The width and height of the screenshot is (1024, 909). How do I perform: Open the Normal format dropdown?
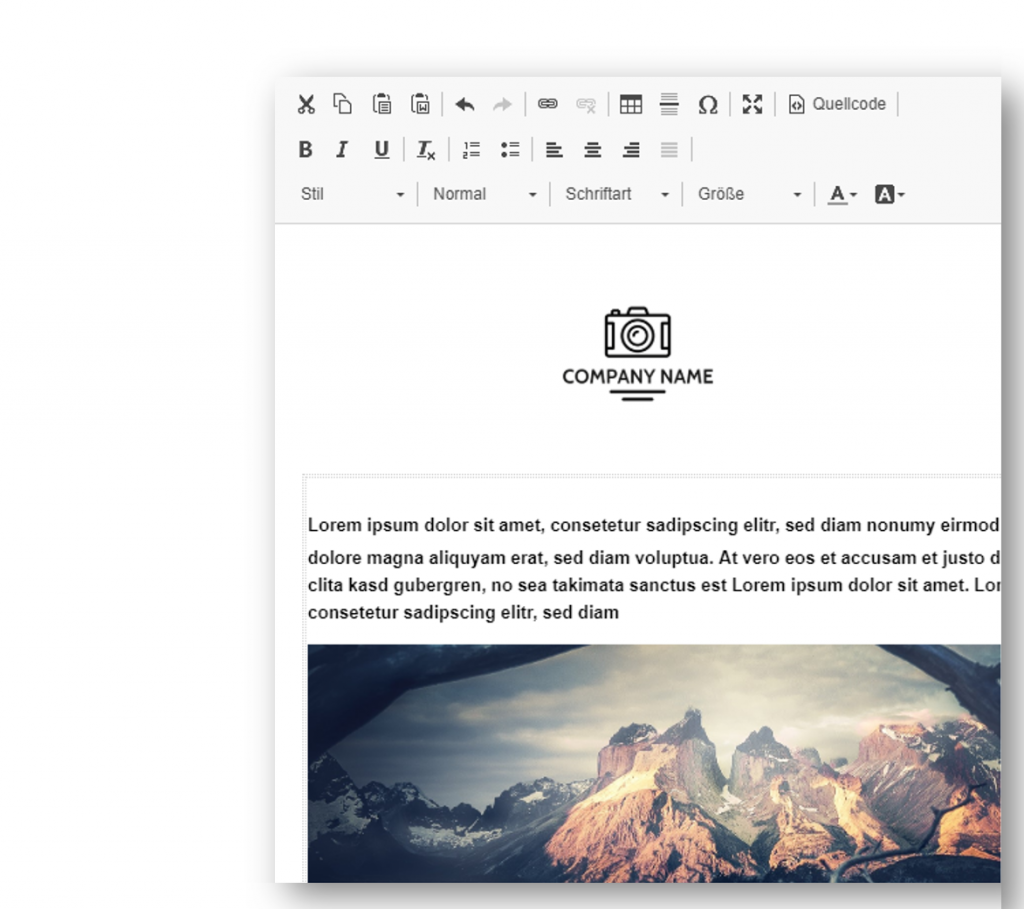(485, 194)
